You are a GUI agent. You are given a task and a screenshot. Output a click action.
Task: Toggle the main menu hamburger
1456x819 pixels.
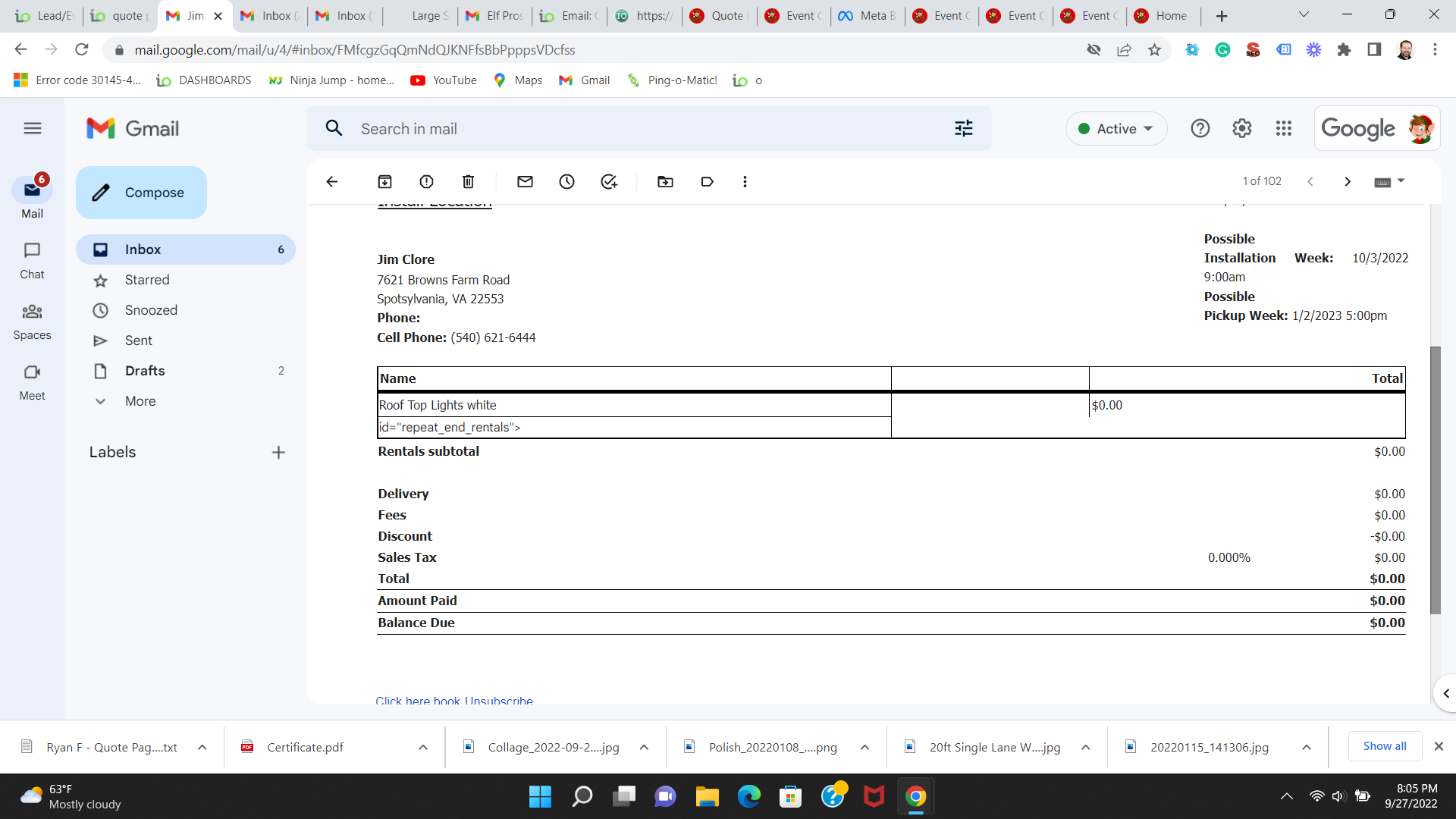(x=32, y=128)
